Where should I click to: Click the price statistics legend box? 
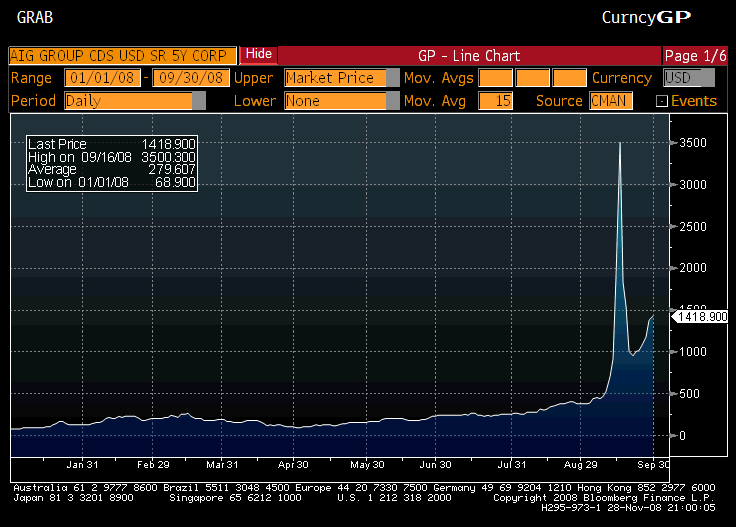pos(111,164)
